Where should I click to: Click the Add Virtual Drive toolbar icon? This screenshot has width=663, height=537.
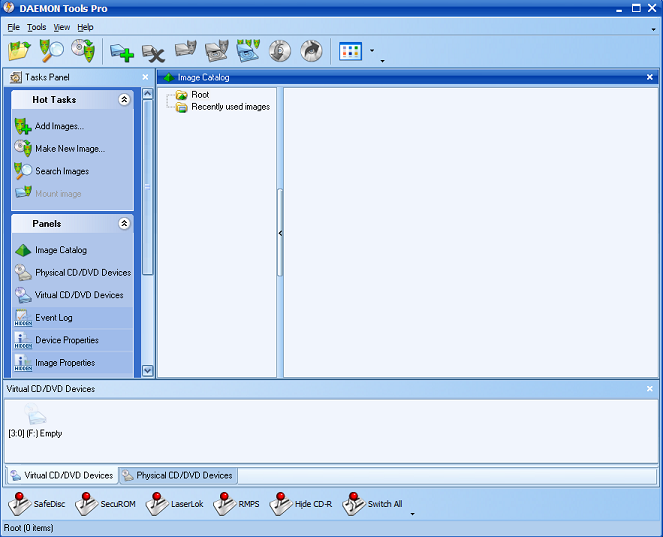coord(122,51)
